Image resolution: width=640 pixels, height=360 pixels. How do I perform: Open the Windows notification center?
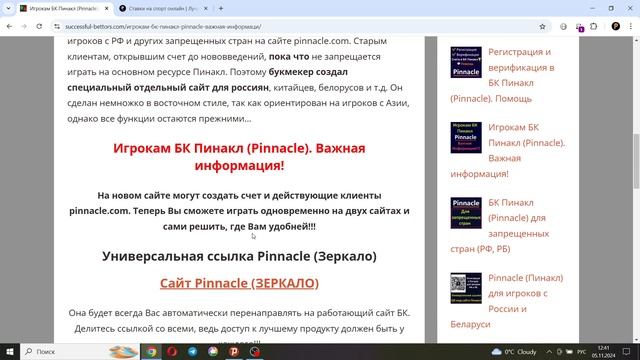click(x=627, y=351)
